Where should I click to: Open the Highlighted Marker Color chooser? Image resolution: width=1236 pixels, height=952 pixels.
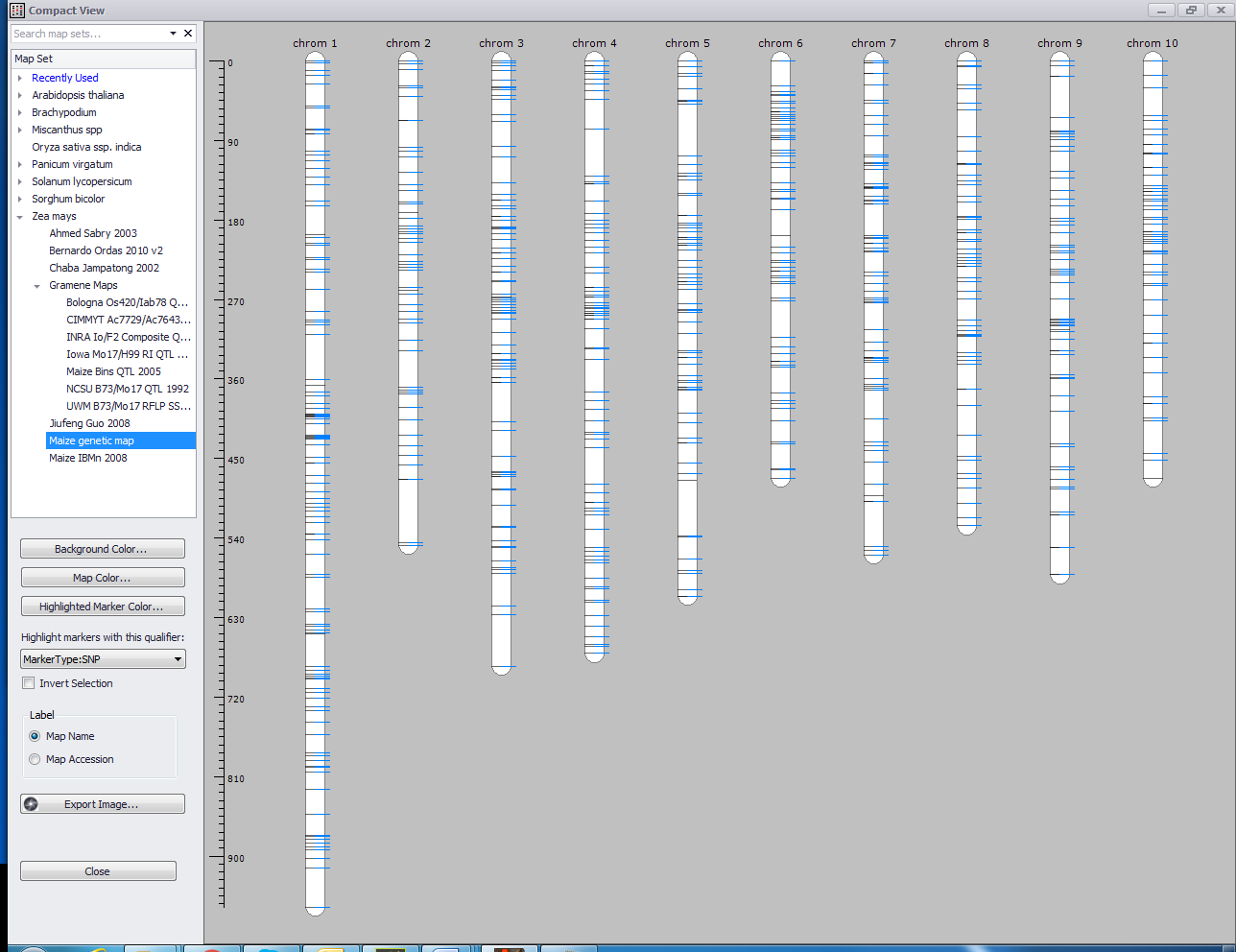click(103, 607)
